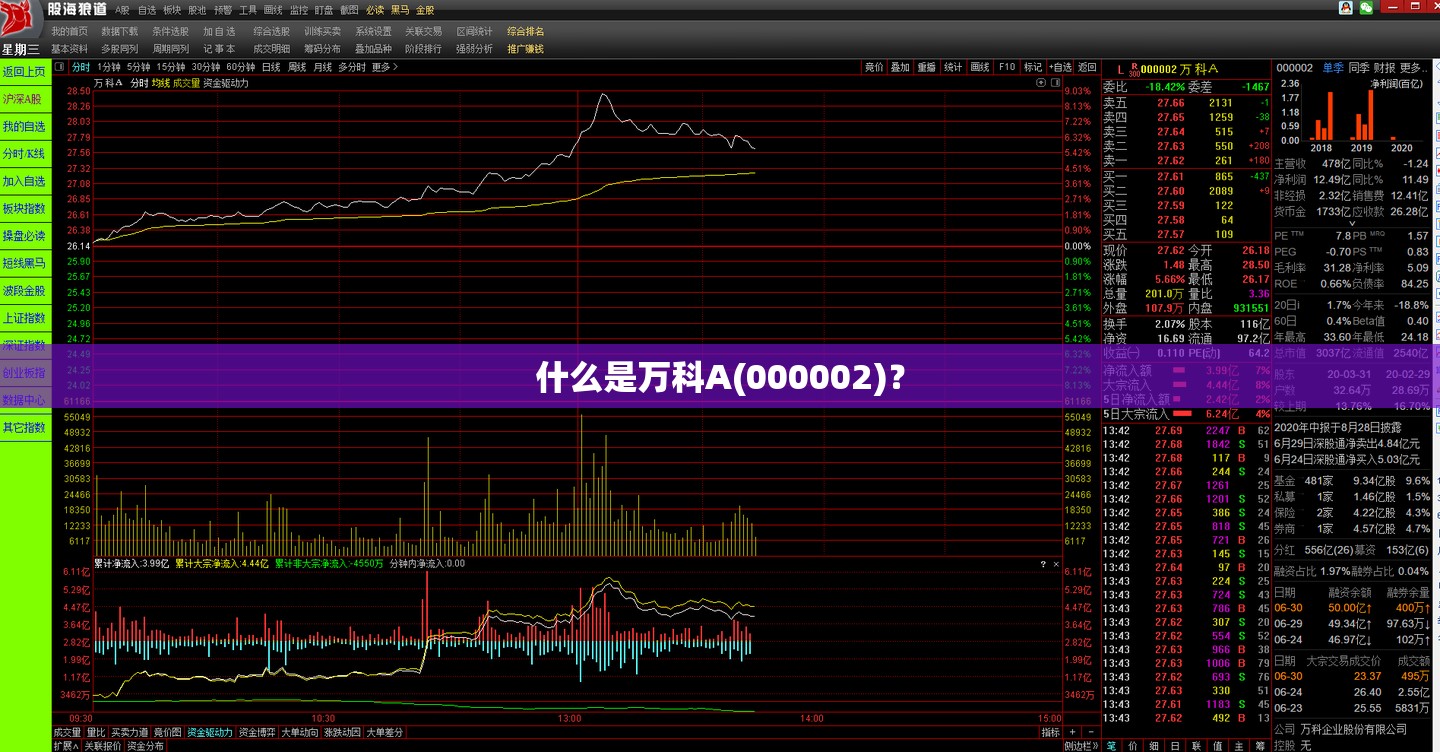Select the 笔 tab below the trade list
This screenshot has height=752, width=1440.
coord(1112,746)
